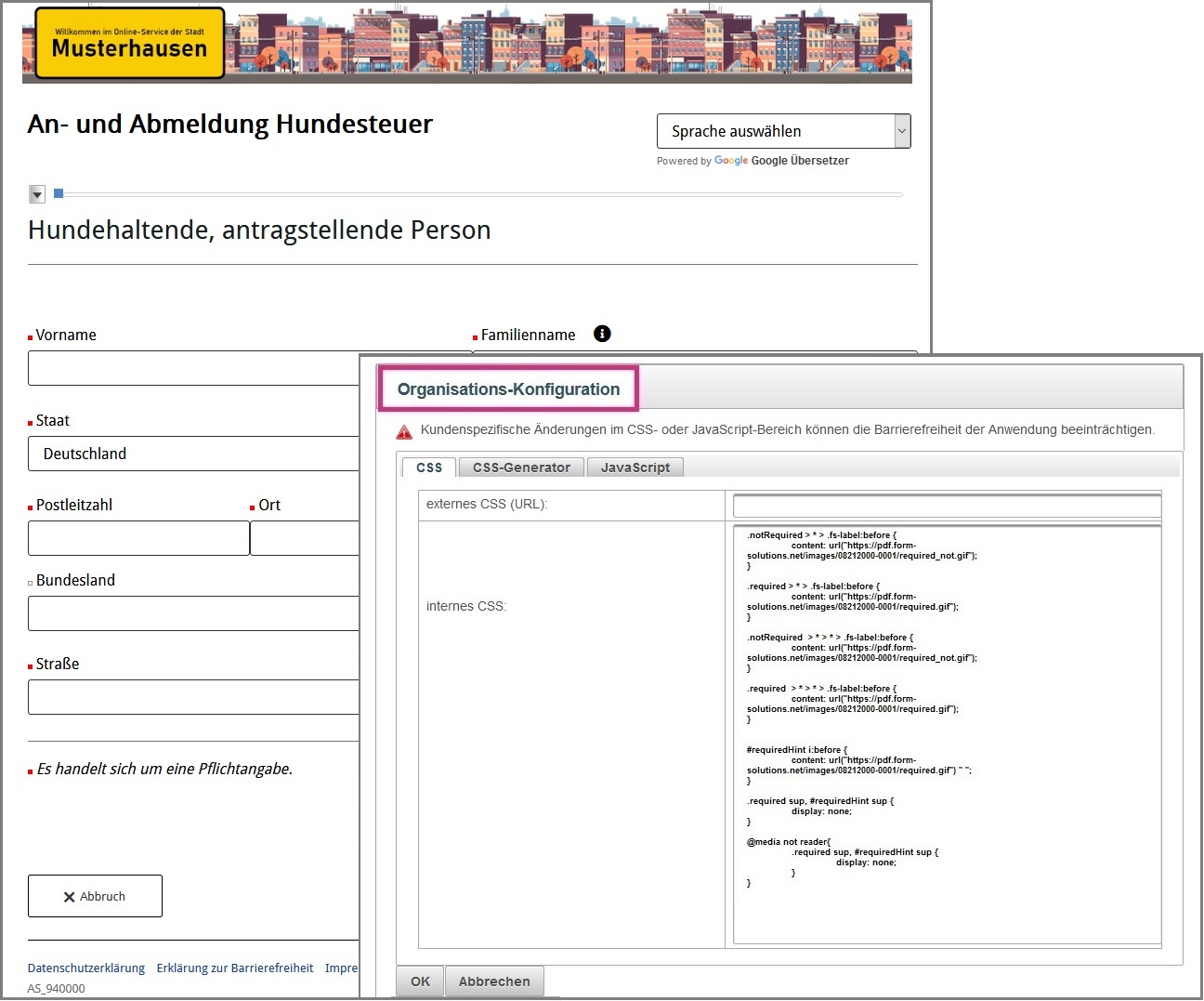Switch to the CSS-Generator tab

point(521,468)
